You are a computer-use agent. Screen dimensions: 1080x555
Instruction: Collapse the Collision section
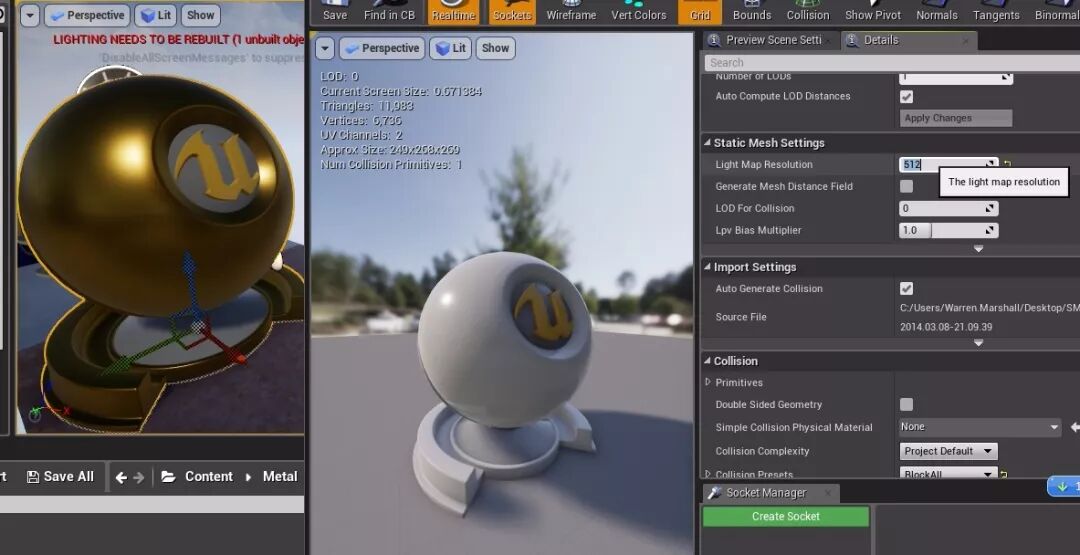[x=707, y=361]
